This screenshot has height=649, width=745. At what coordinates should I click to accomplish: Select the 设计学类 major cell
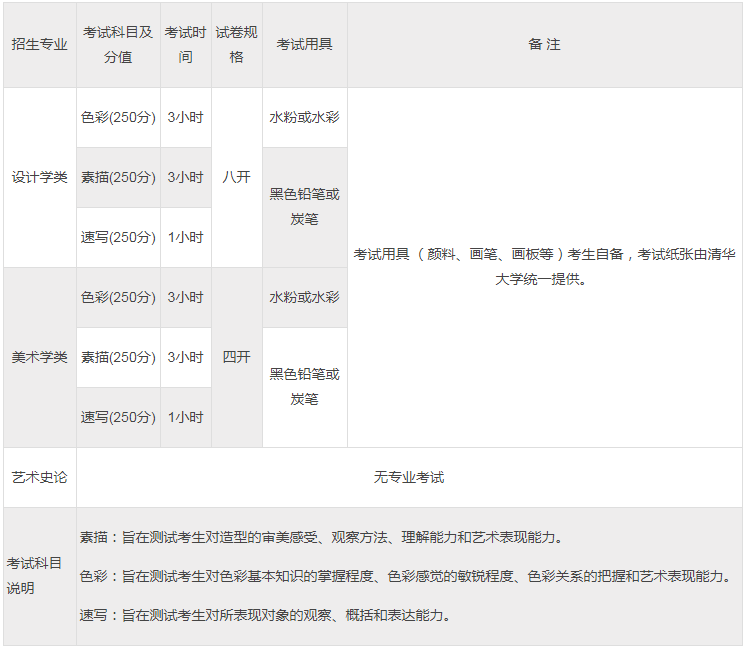click(x=39, y=177)
